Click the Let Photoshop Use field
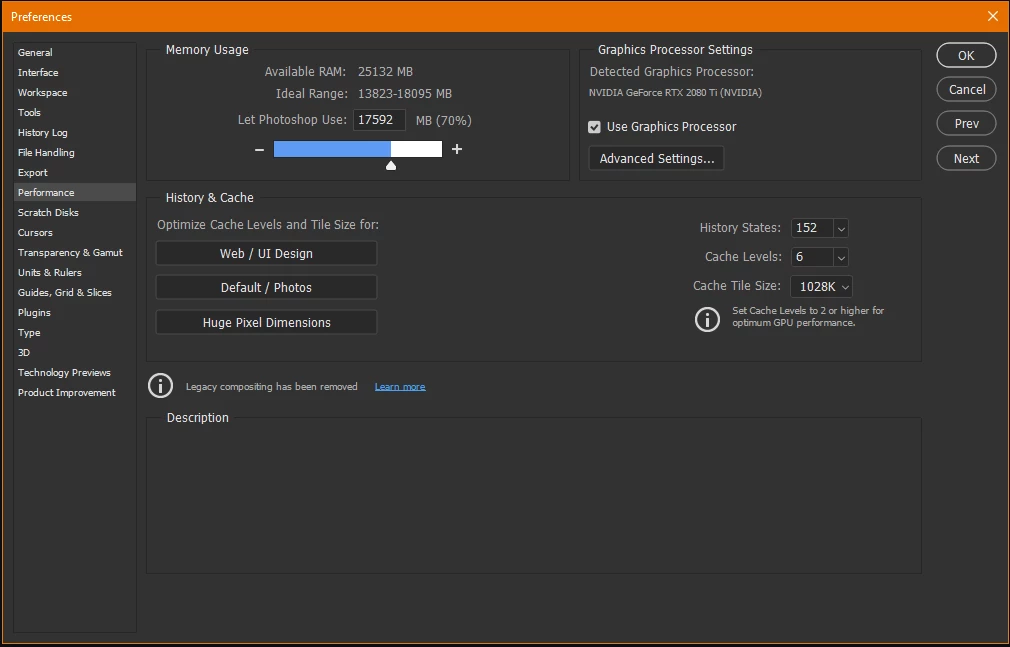The image size is (1010, 647). pyautogui.click(x=379, y=120)
